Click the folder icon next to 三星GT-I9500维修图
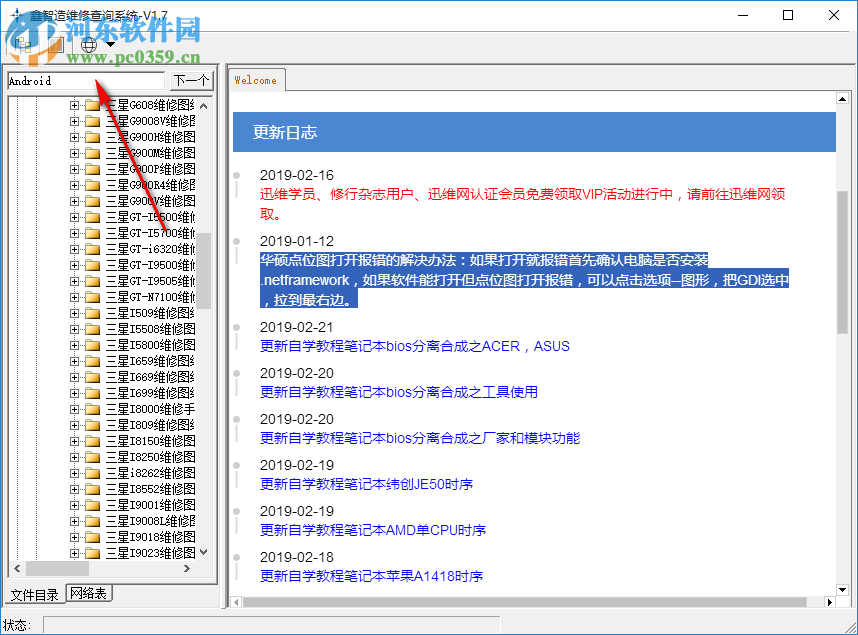 91,264
